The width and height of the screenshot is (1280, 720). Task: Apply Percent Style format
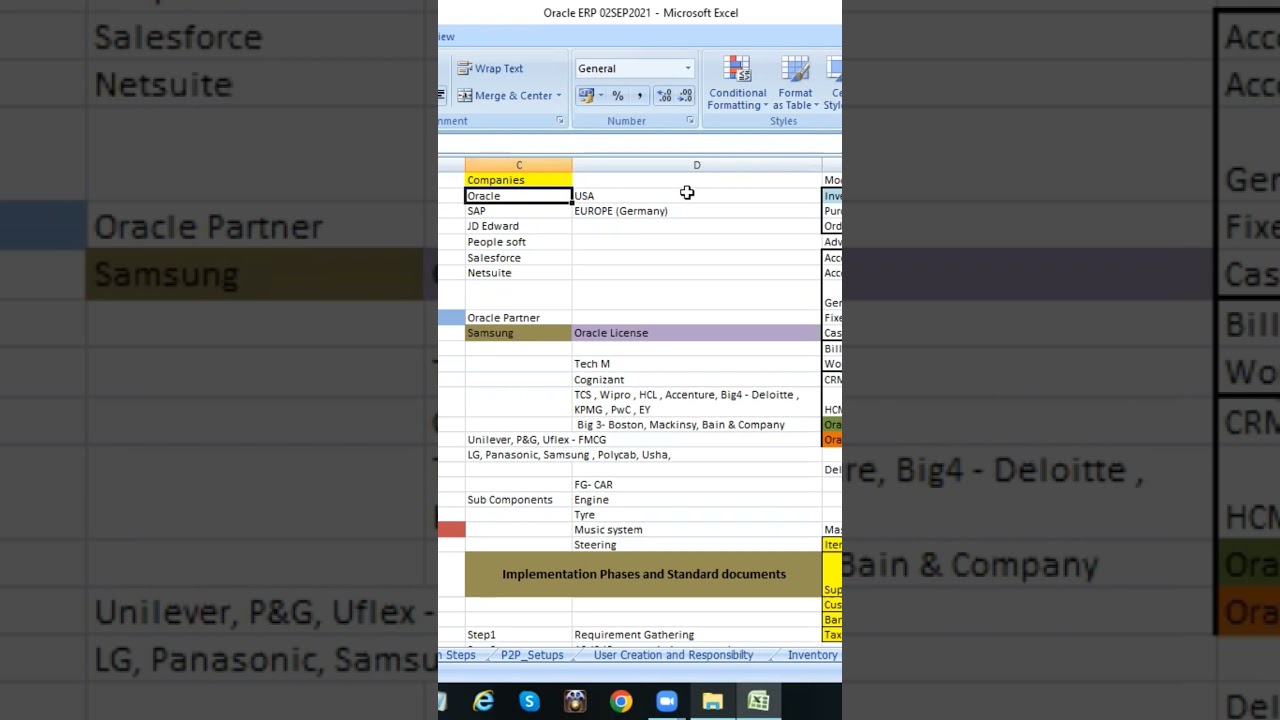click(x=618, y=96)
